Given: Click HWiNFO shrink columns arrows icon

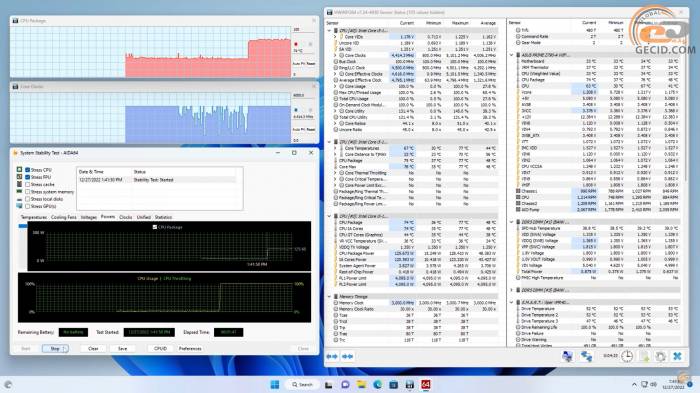Looking at the screenshot, I should [x=348, y=356].
